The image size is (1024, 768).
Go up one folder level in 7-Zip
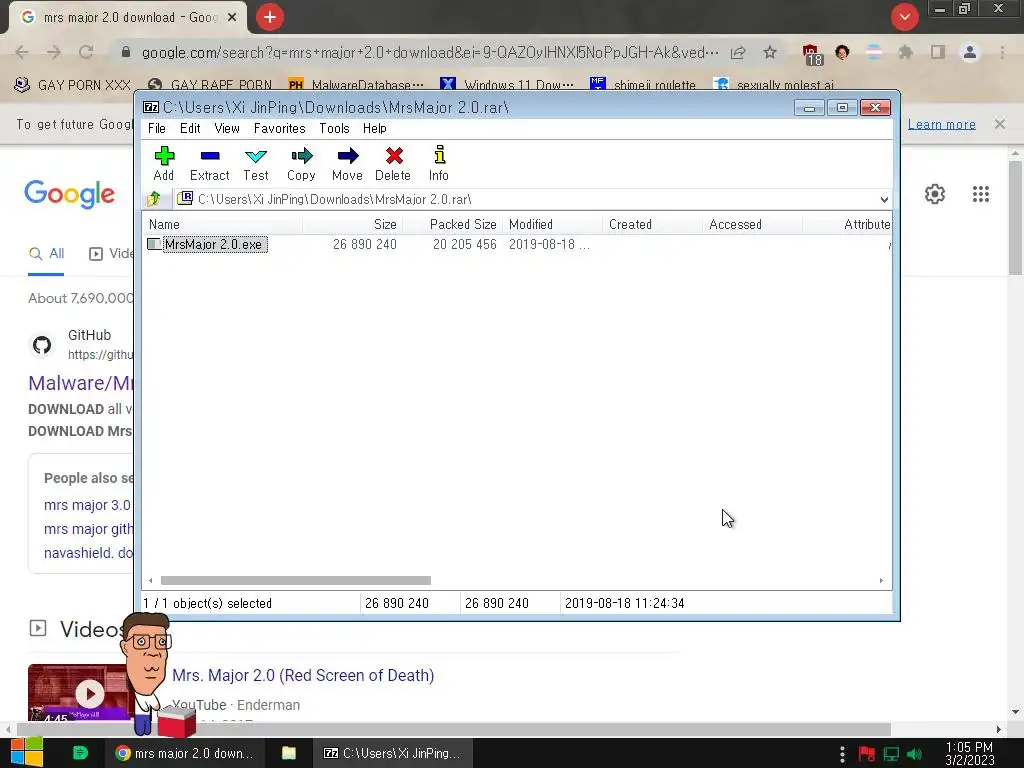[154, 199]
